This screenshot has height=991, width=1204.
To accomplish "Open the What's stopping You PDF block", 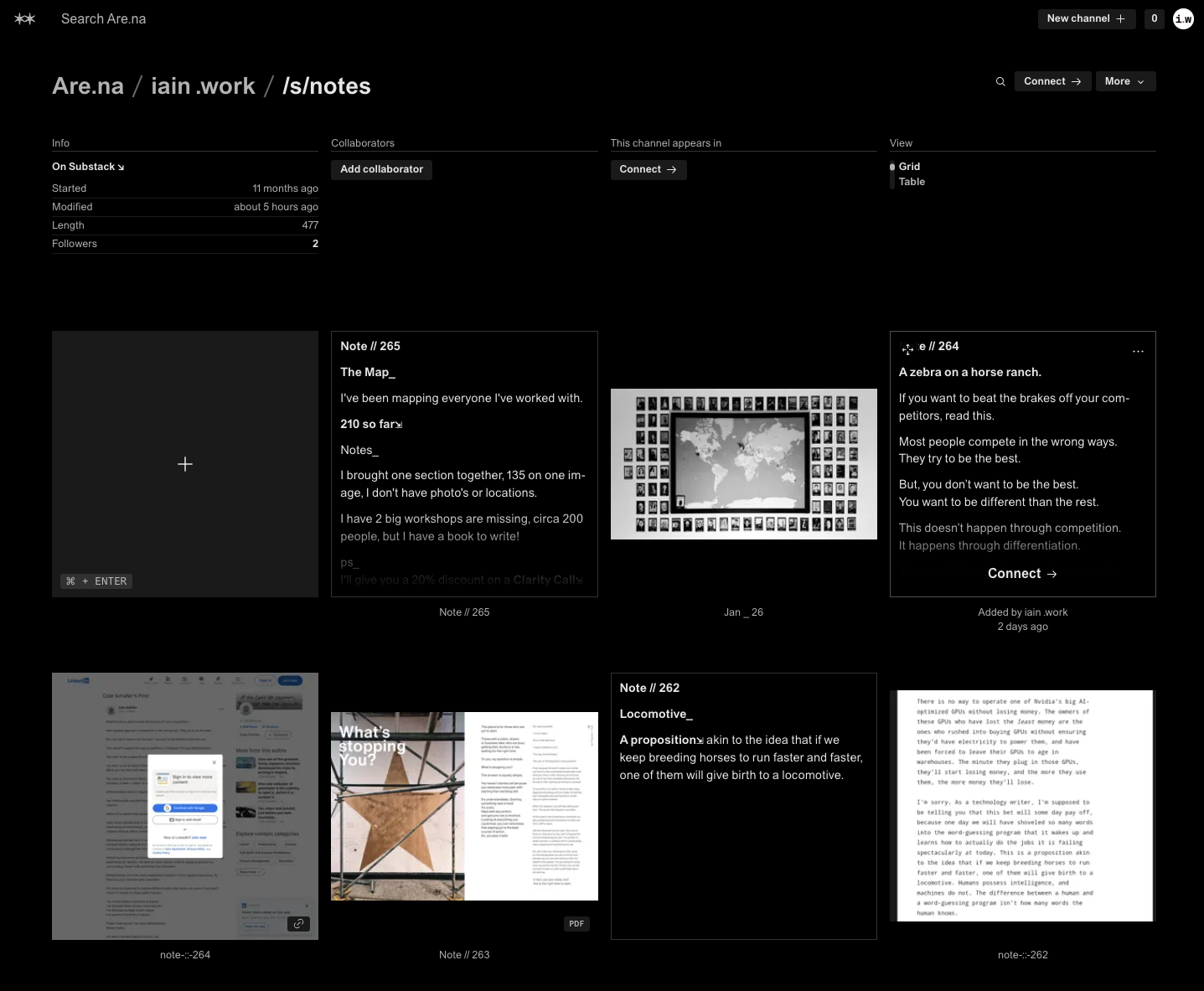I will pos(464,806).
